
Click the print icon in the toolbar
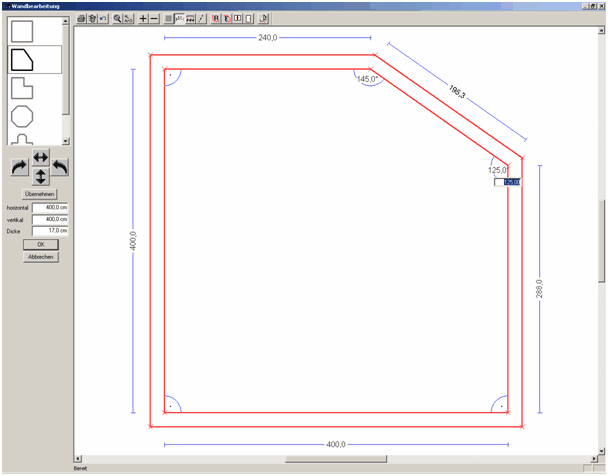(x=81, y=18)
